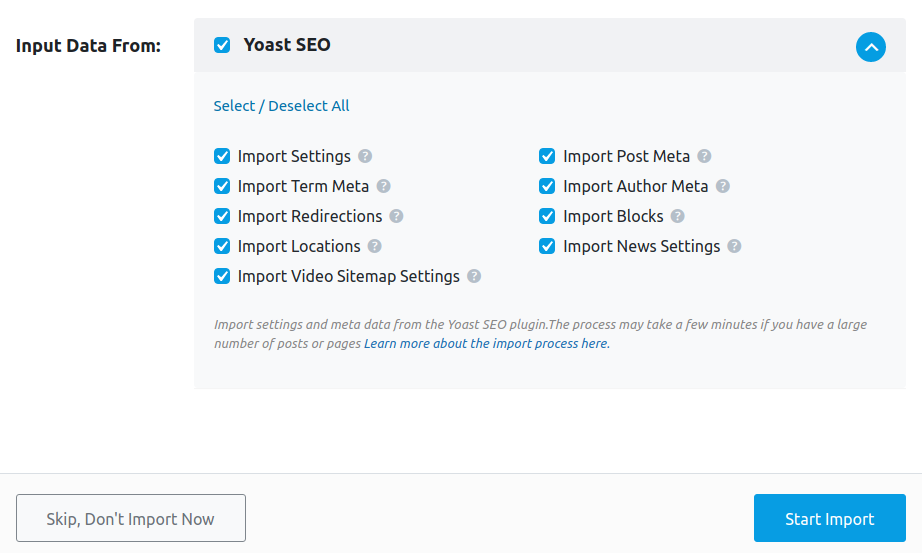Show help icon next to Import Term Meta

383,186
